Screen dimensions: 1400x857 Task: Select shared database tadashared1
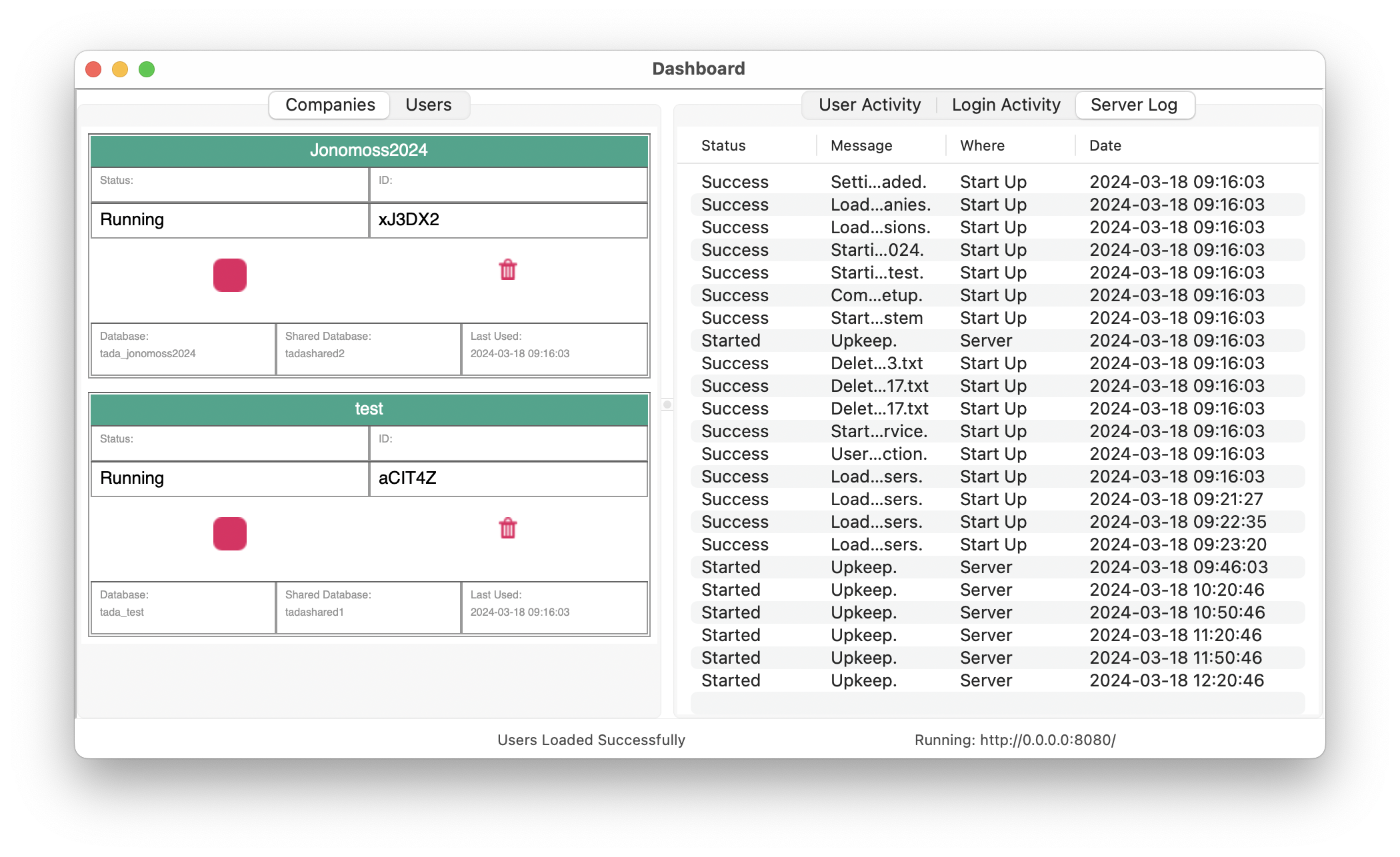pyautogui.click(x=315, y=612)
